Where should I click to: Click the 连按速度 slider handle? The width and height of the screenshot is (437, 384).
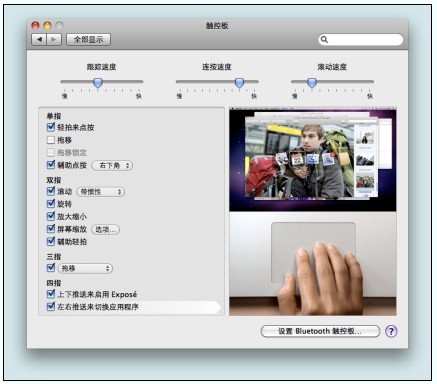239,82
